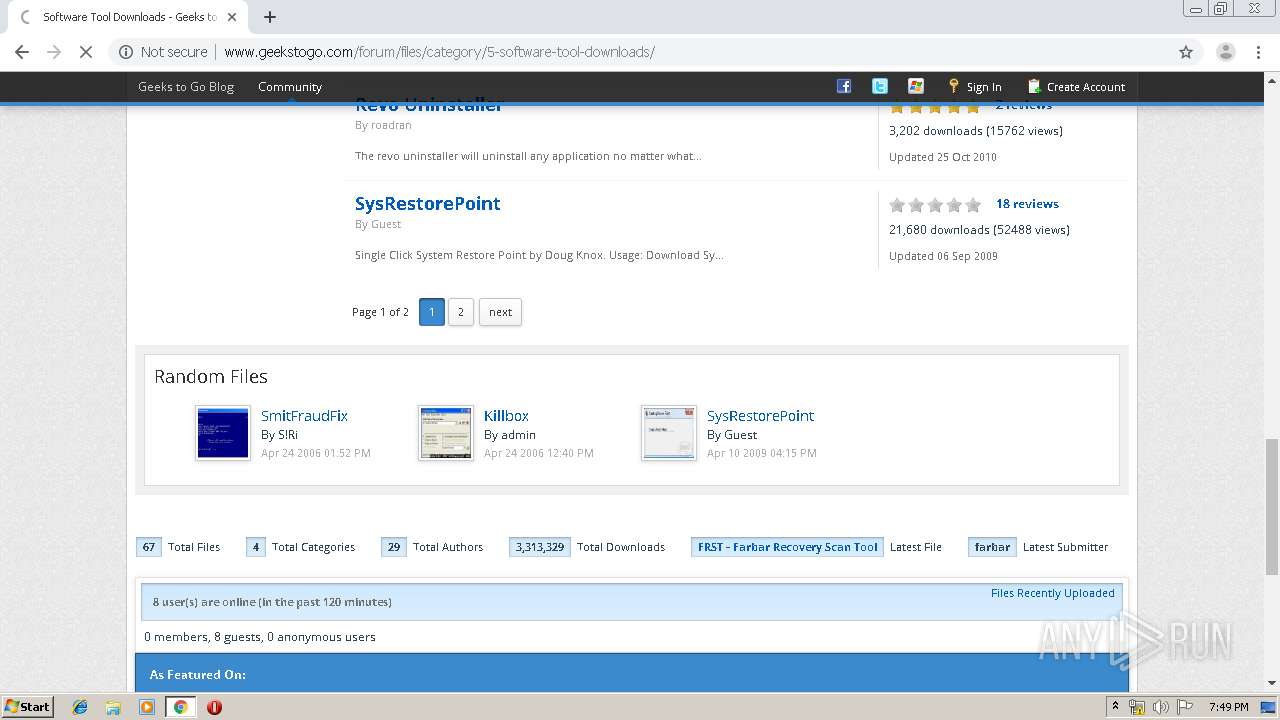Read the 18 reviews for SysRestorePoint
1280x720 pixels.
(x=1027, y=203)
